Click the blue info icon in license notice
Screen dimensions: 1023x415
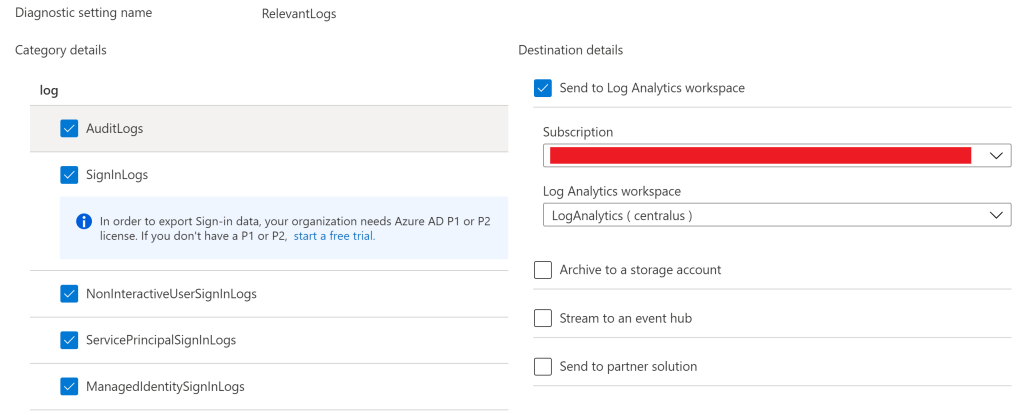[x=84, y=220]
